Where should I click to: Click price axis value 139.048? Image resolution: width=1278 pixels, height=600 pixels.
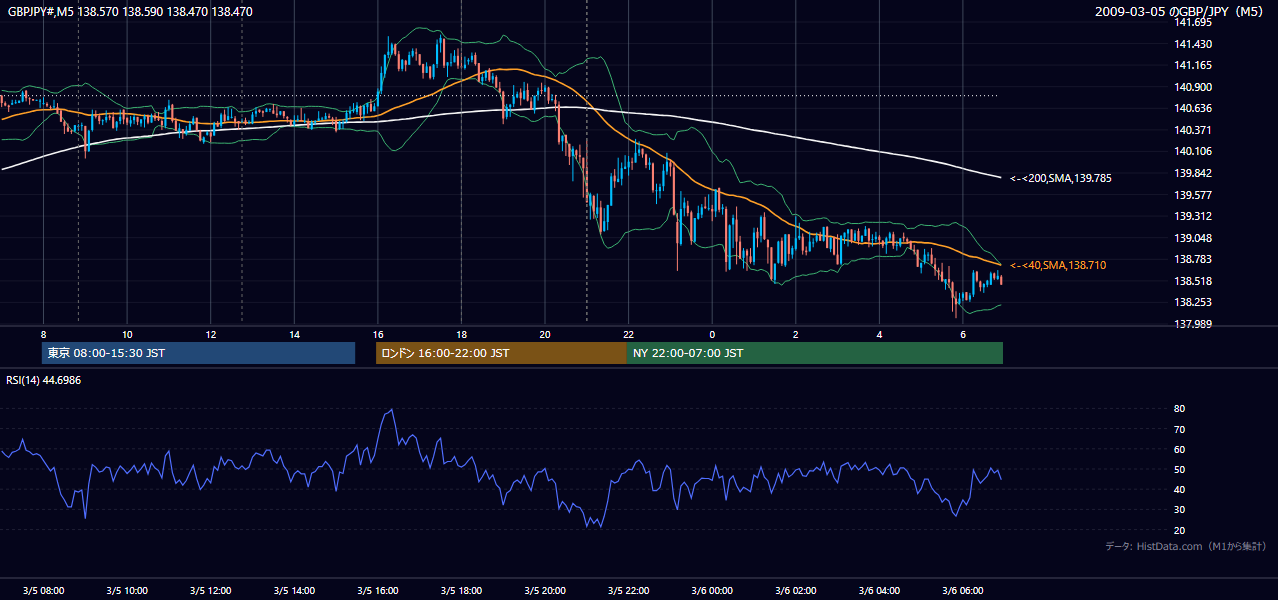[x=1194, y=238]
